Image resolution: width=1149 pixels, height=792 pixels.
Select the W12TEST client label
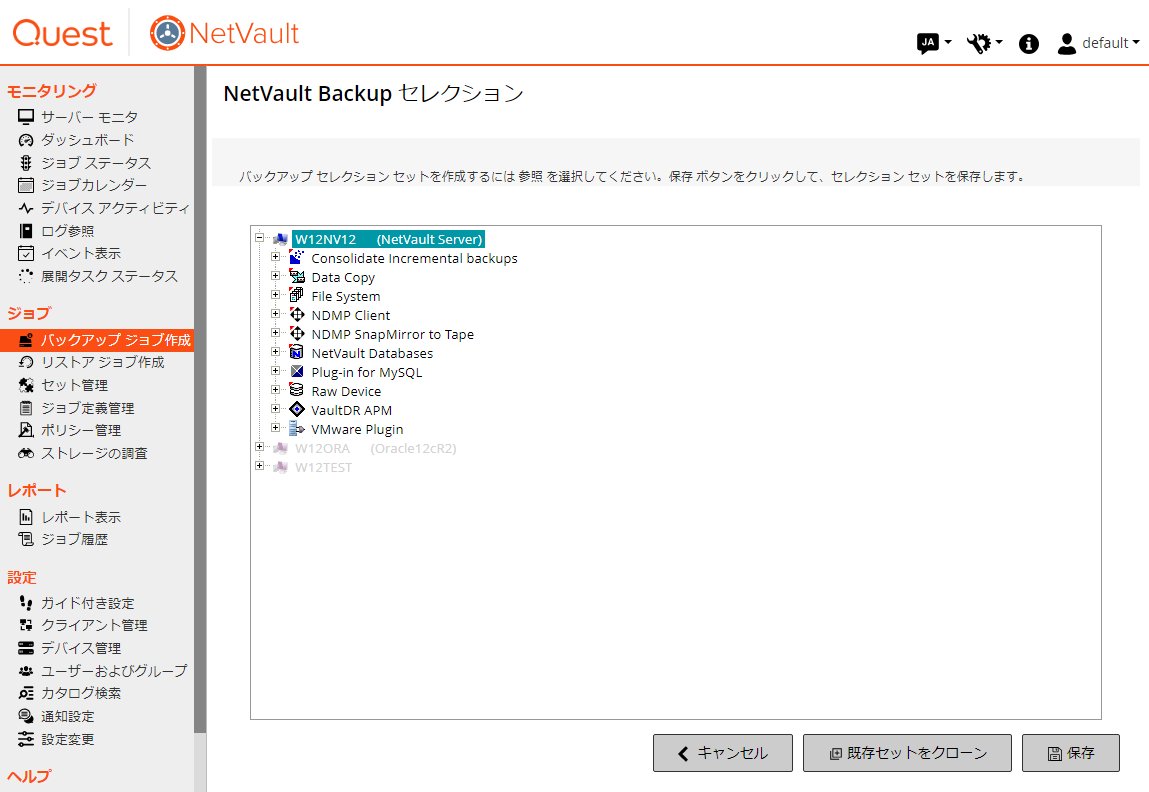point(323,467)
